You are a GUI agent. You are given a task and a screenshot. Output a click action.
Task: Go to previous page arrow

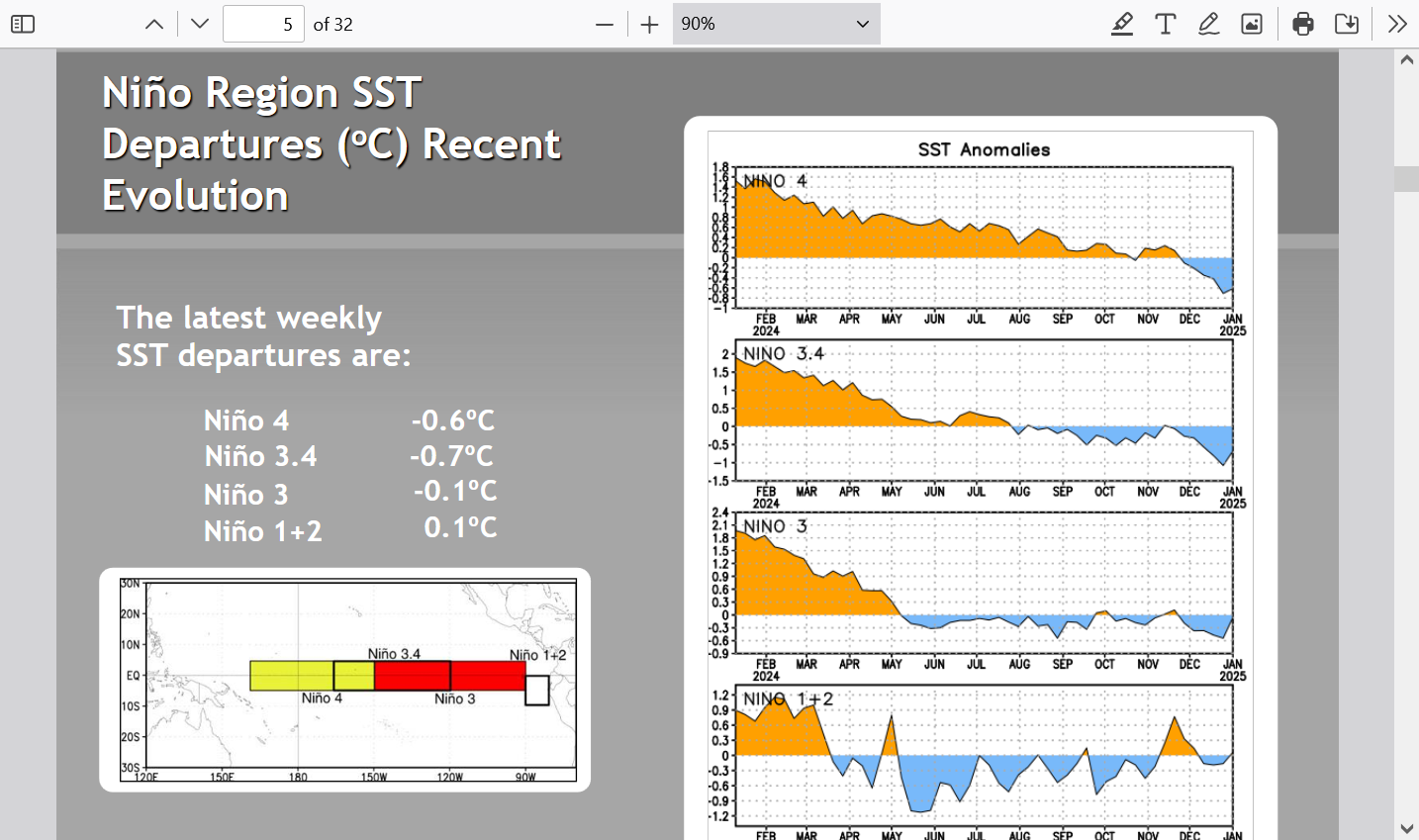(x=154, y=24)
